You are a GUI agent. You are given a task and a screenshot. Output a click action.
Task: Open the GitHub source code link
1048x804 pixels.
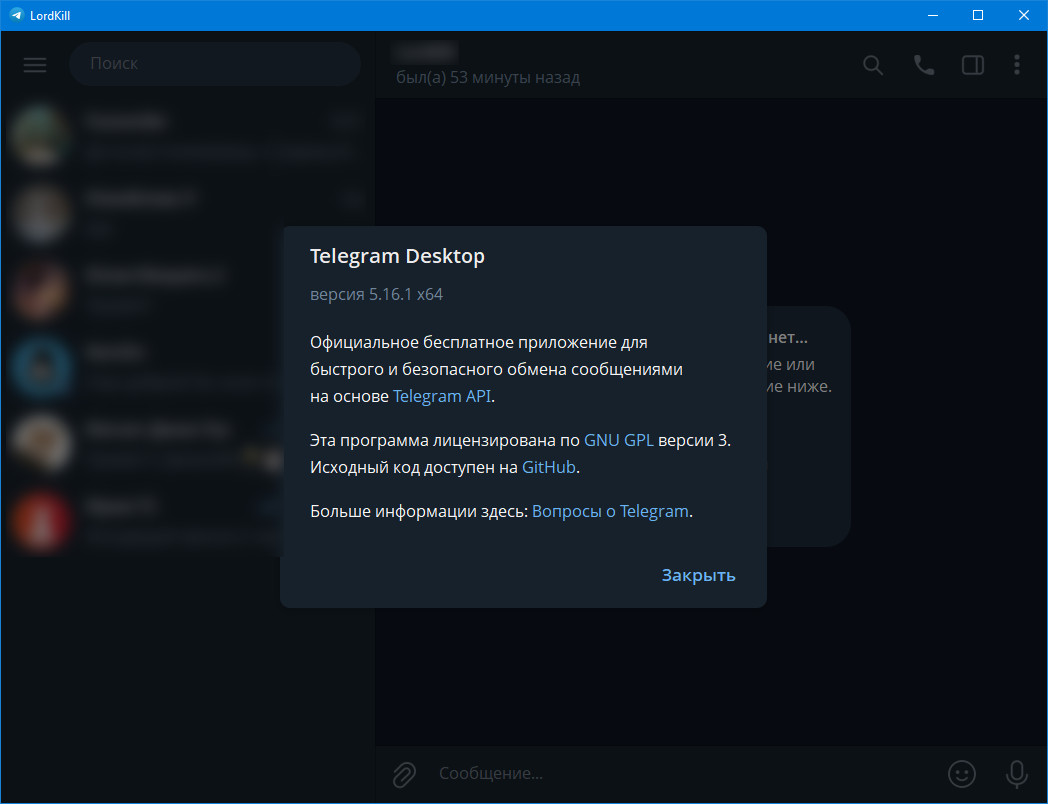tap(549, 467)
